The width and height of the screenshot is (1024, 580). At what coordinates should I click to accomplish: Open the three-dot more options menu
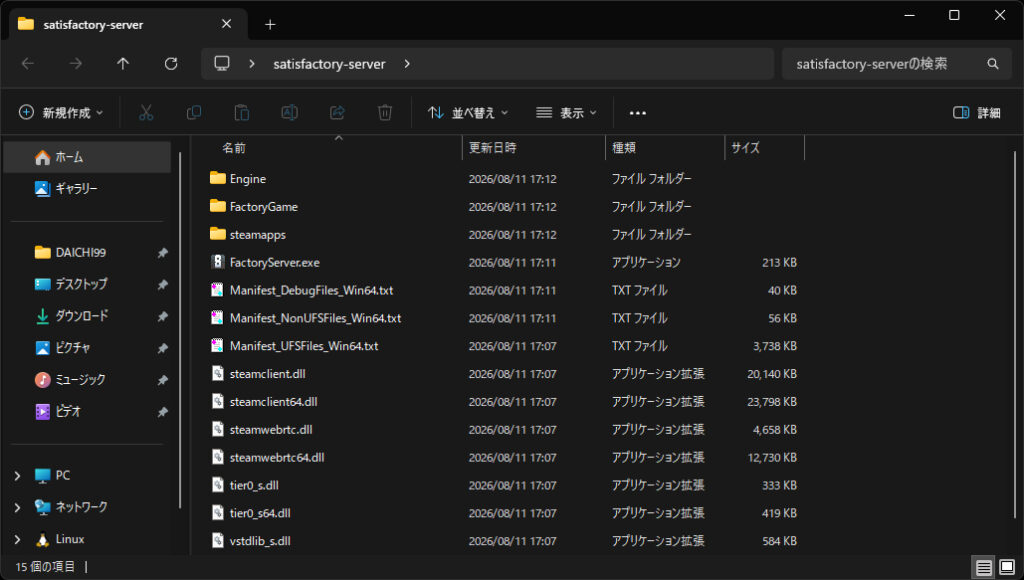pos(637,113)
